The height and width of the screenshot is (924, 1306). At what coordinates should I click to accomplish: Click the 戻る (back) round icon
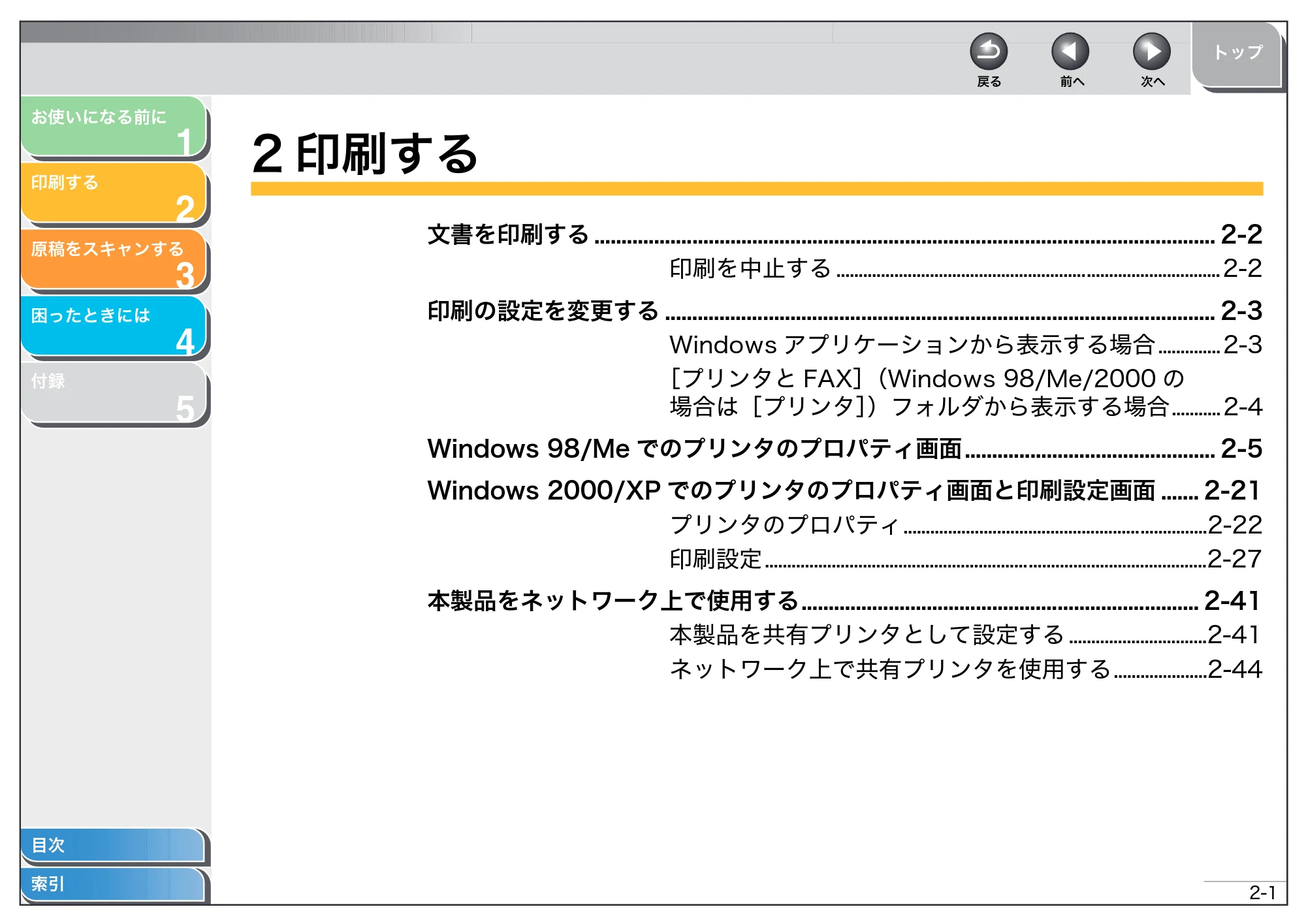pyautogui.click(x=988, y=52)
